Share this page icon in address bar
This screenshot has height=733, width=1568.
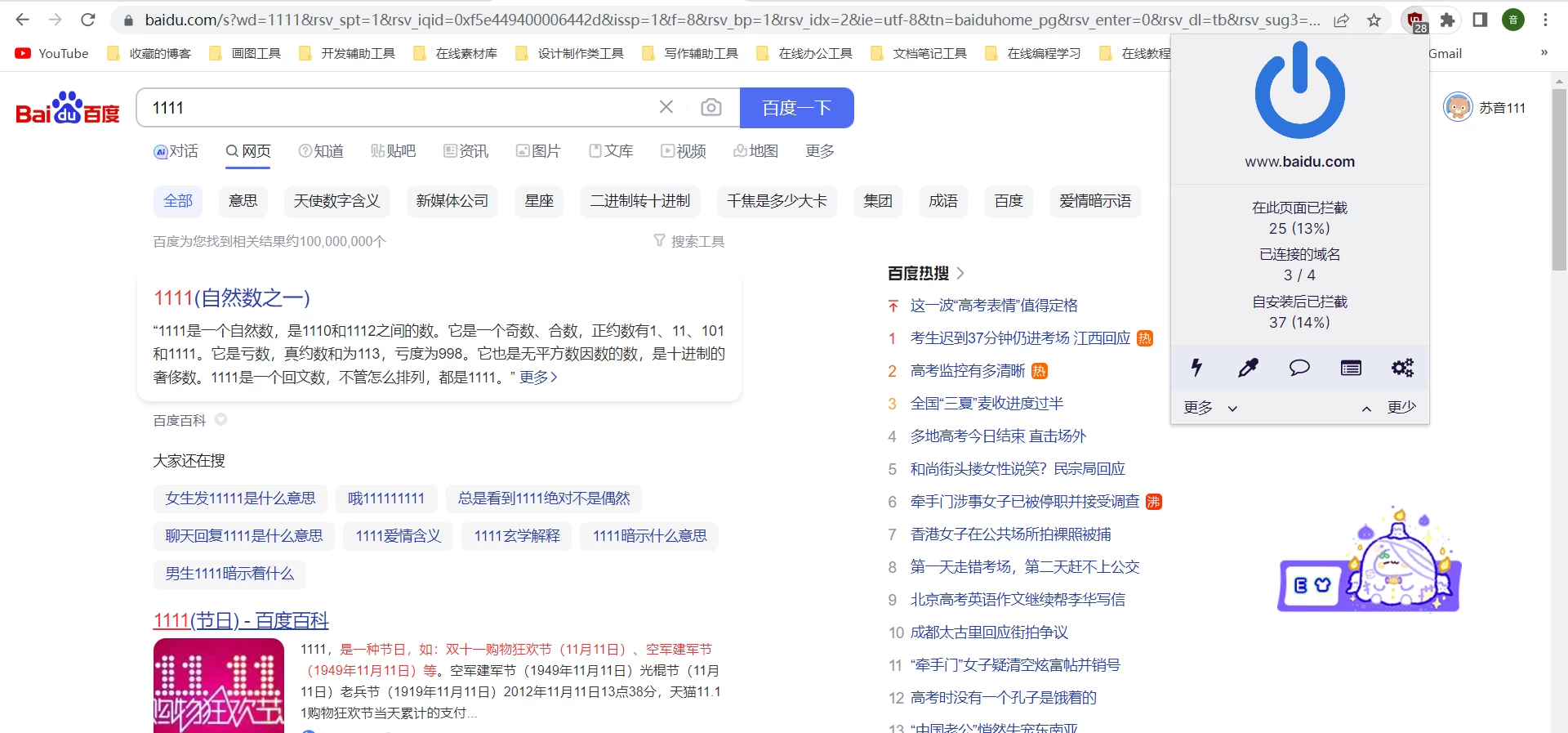[x=1342, y=20]
